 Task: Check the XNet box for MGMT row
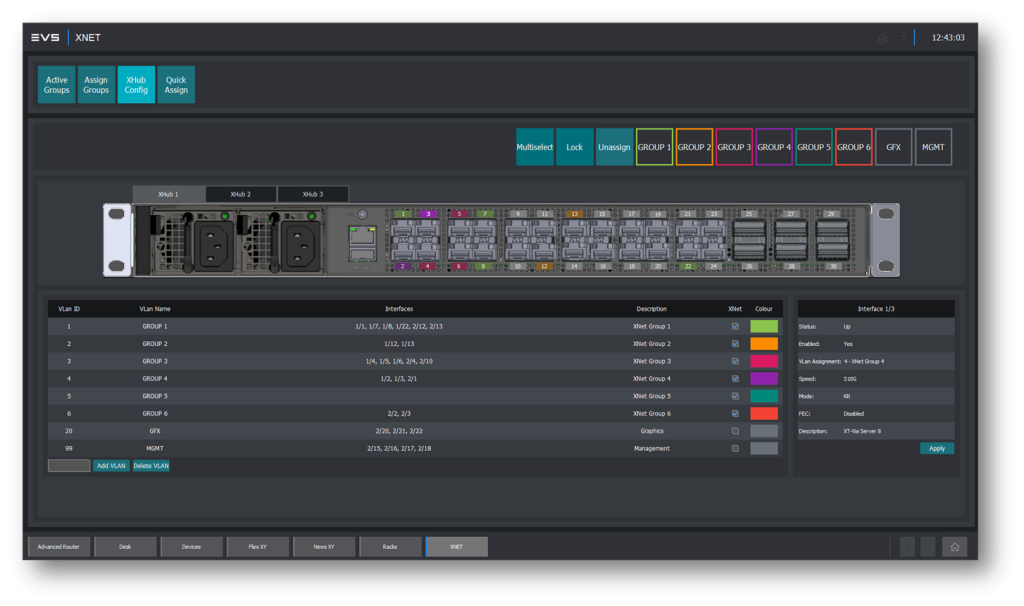[x=735, y=448]
